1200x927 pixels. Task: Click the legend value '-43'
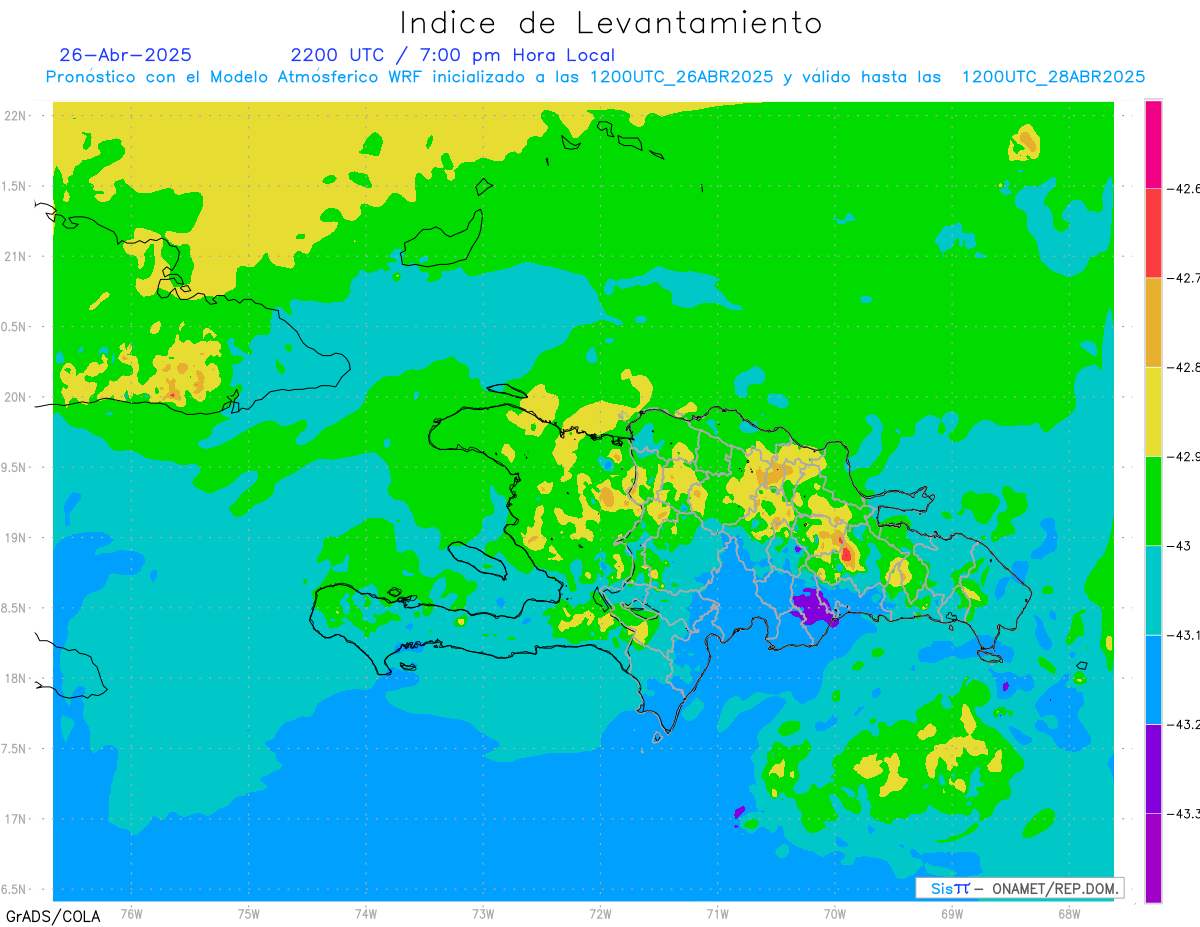click(1180, 545)
